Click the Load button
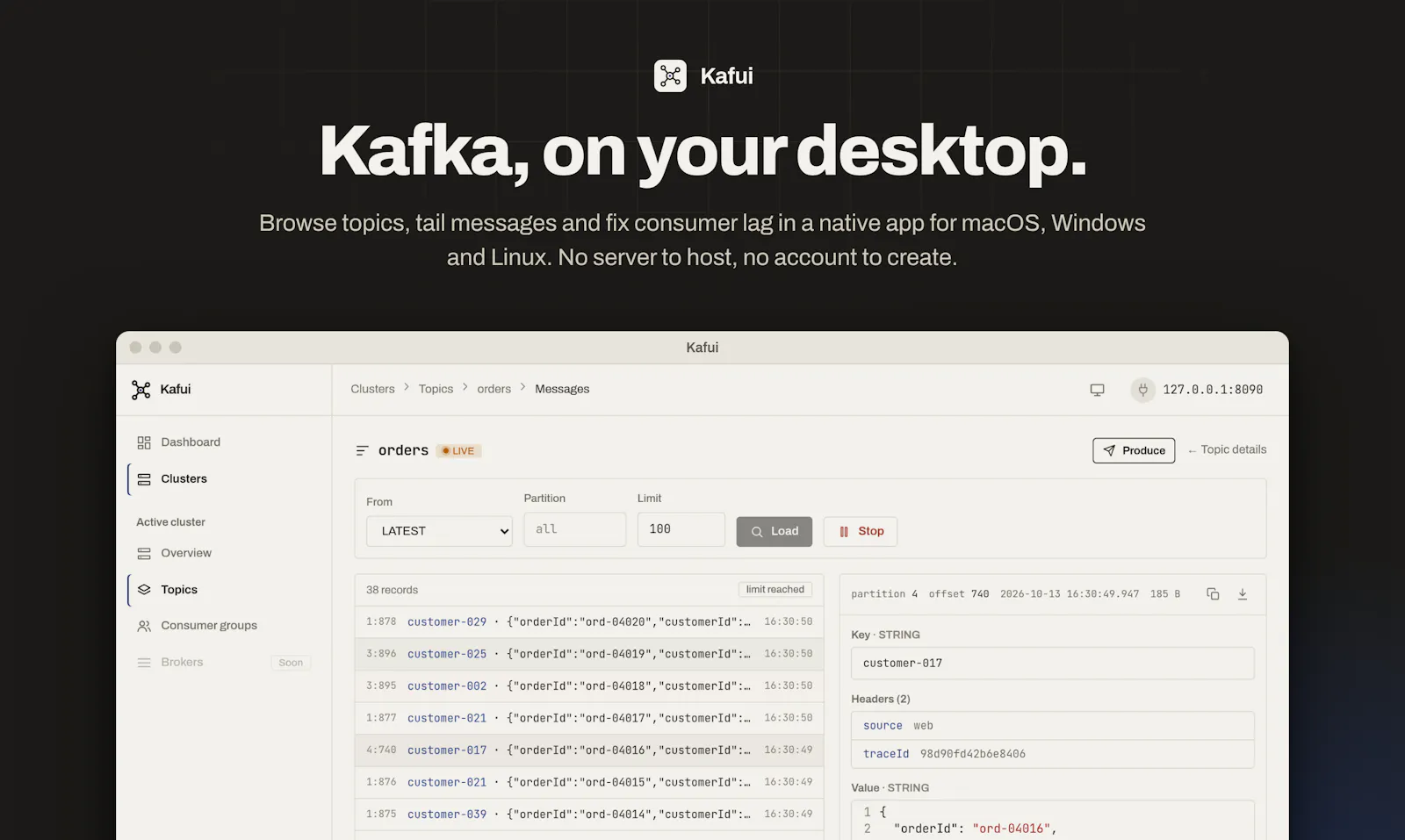Screen dimensions: 1405x840 tap(774, 531)
